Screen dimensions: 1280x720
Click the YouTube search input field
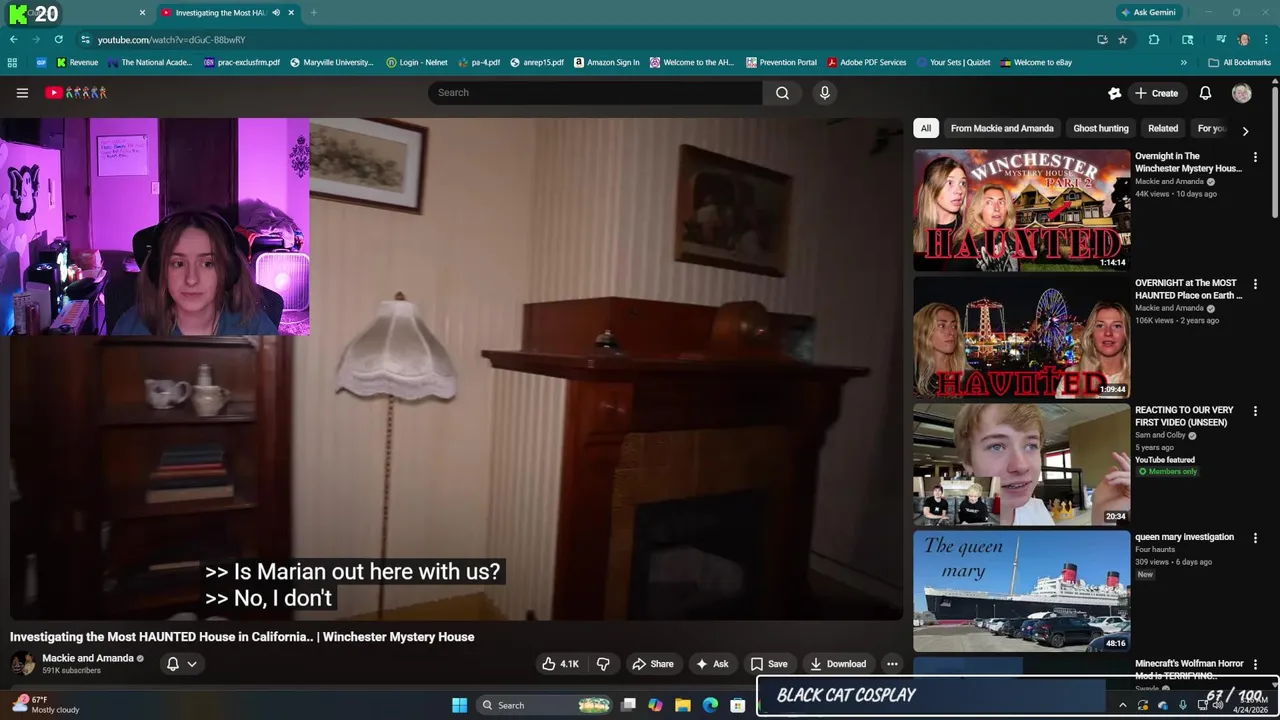tap(595, 93)
